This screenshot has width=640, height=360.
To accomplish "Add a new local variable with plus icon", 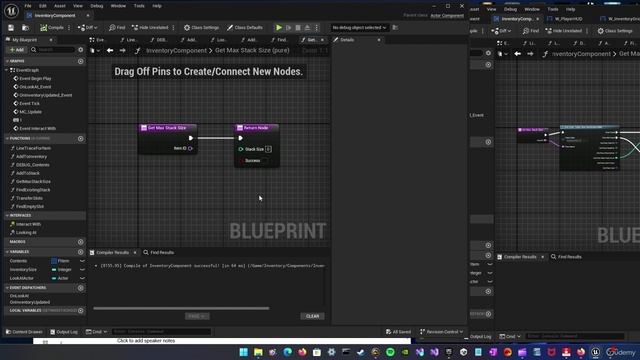I will [80, 311].
